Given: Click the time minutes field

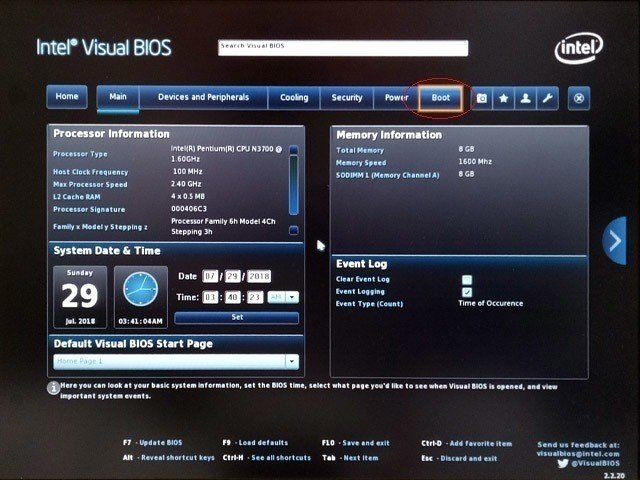Looking at the screenshot, I should (232, 297).
